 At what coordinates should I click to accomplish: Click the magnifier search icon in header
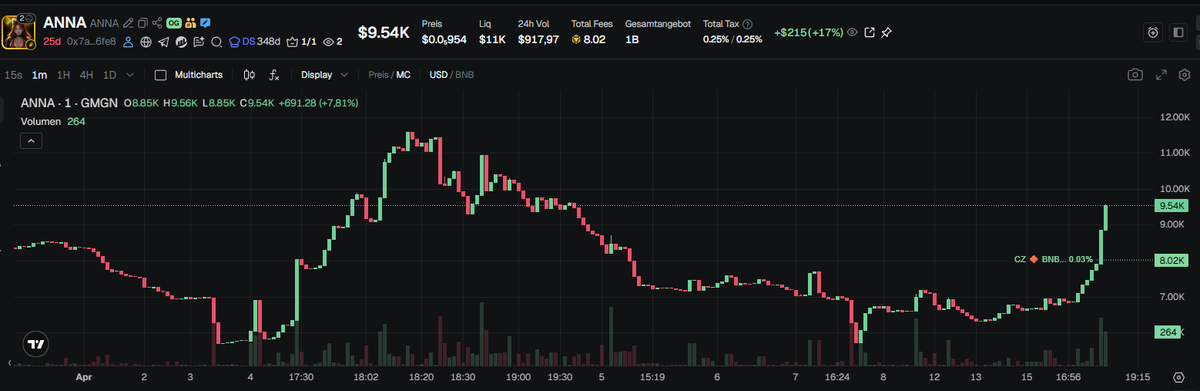coord(216,42)
